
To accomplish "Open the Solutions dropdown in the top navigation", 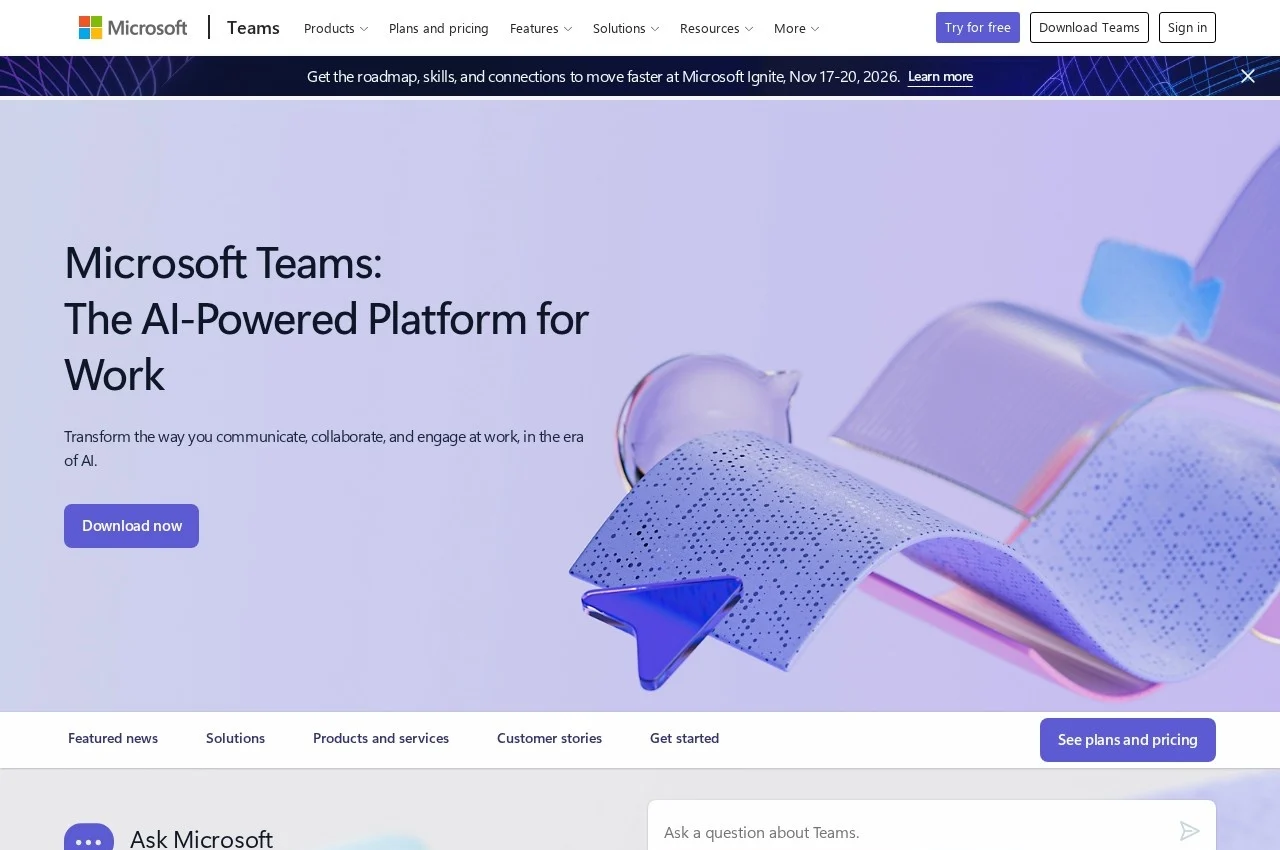I will coord(626,28).
